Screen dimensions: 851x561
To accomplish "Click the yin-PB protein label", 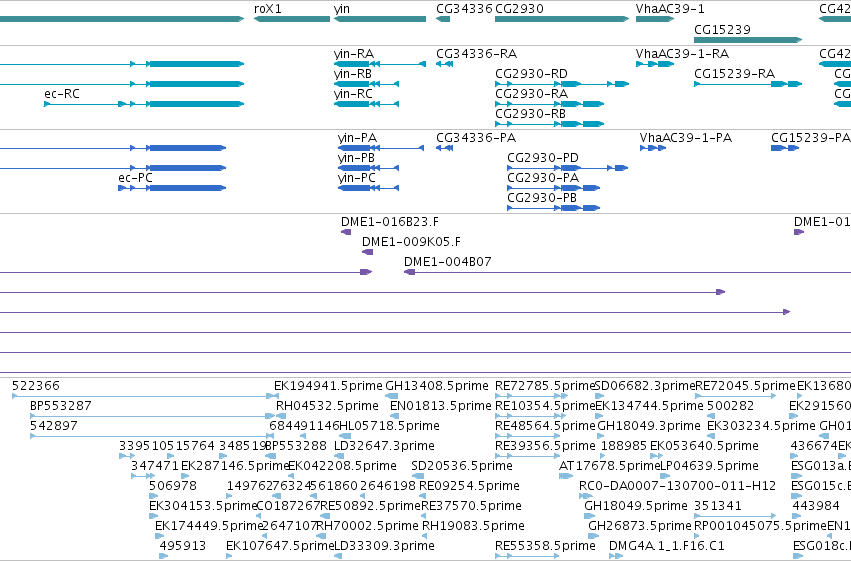I will (357, 158).
